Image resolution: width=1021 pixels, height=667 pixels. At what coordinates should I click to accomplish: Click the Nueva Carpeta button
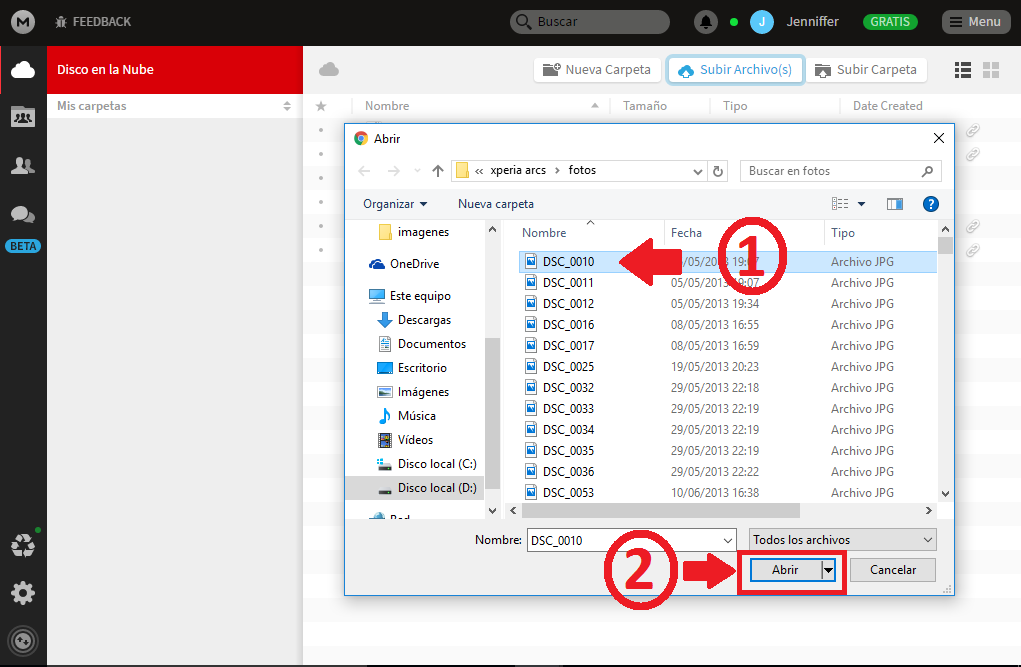click(597, 69)
